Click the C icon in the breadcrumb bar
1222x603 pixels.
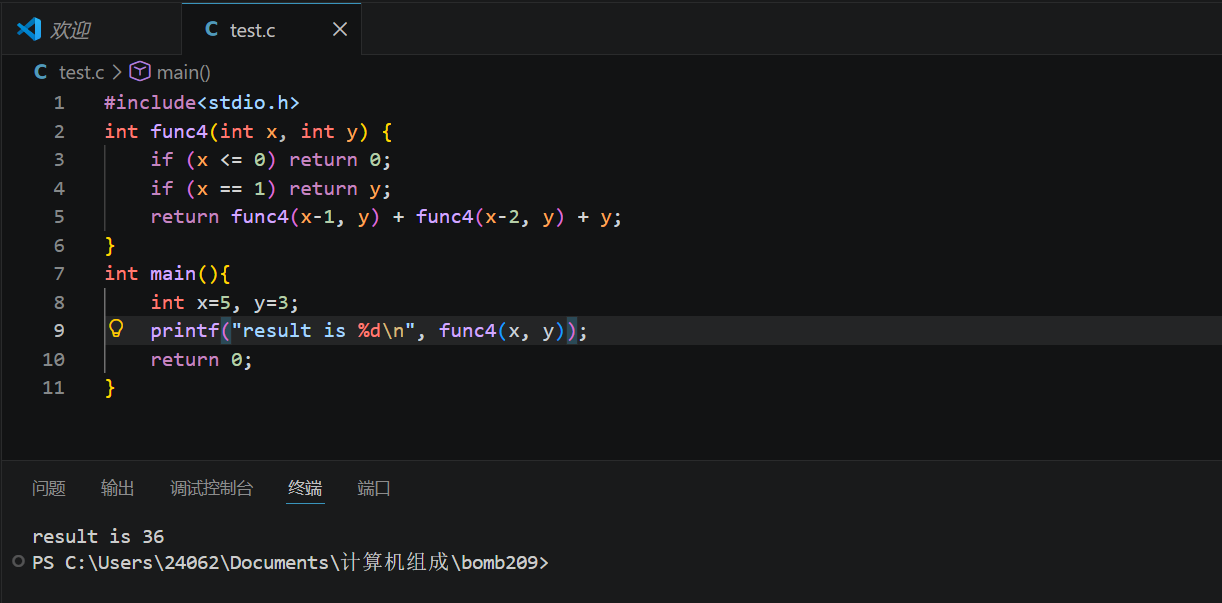pos(41,72)
